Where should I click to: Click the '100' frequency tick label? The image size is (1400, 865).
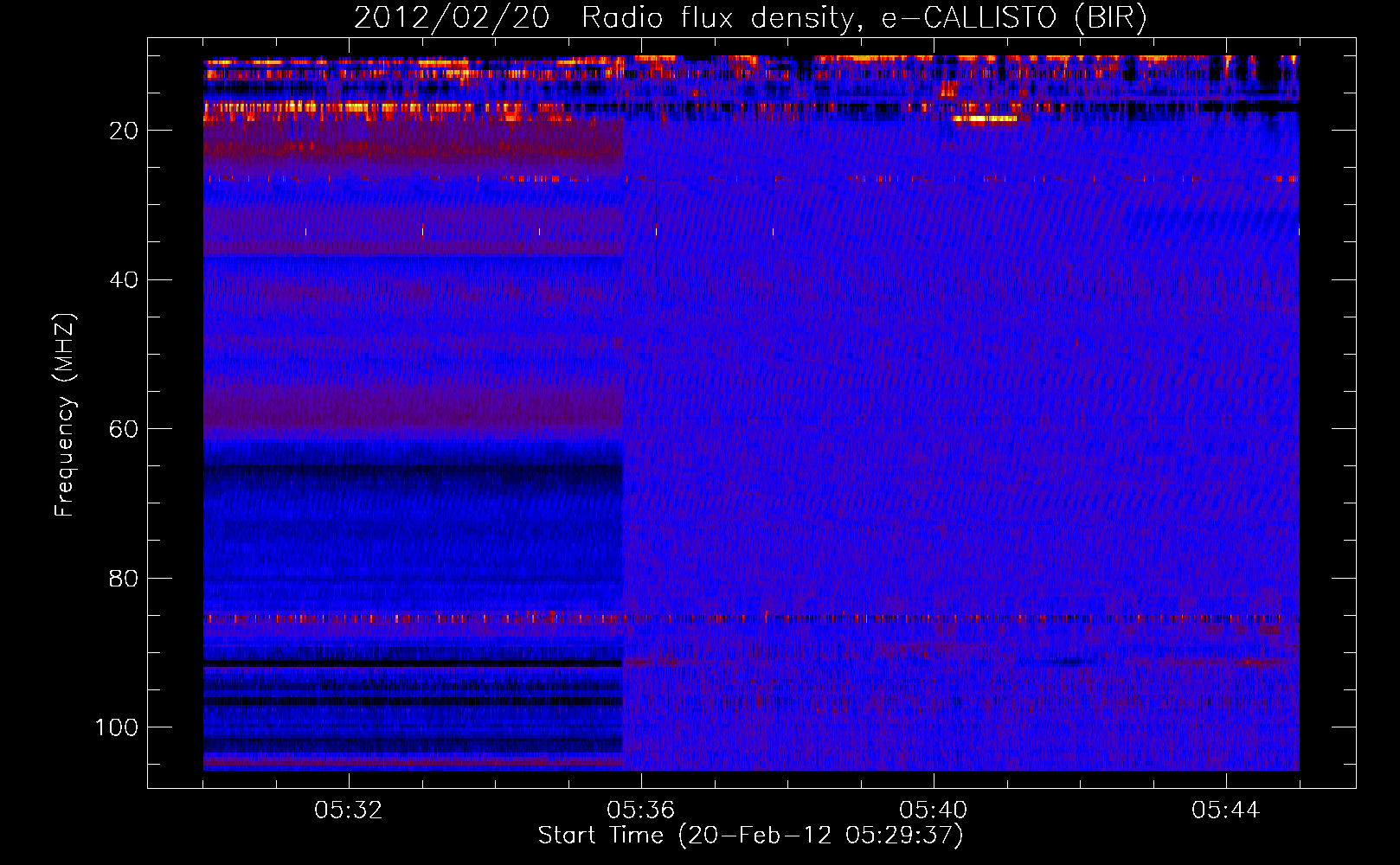[x=117, y=727]
